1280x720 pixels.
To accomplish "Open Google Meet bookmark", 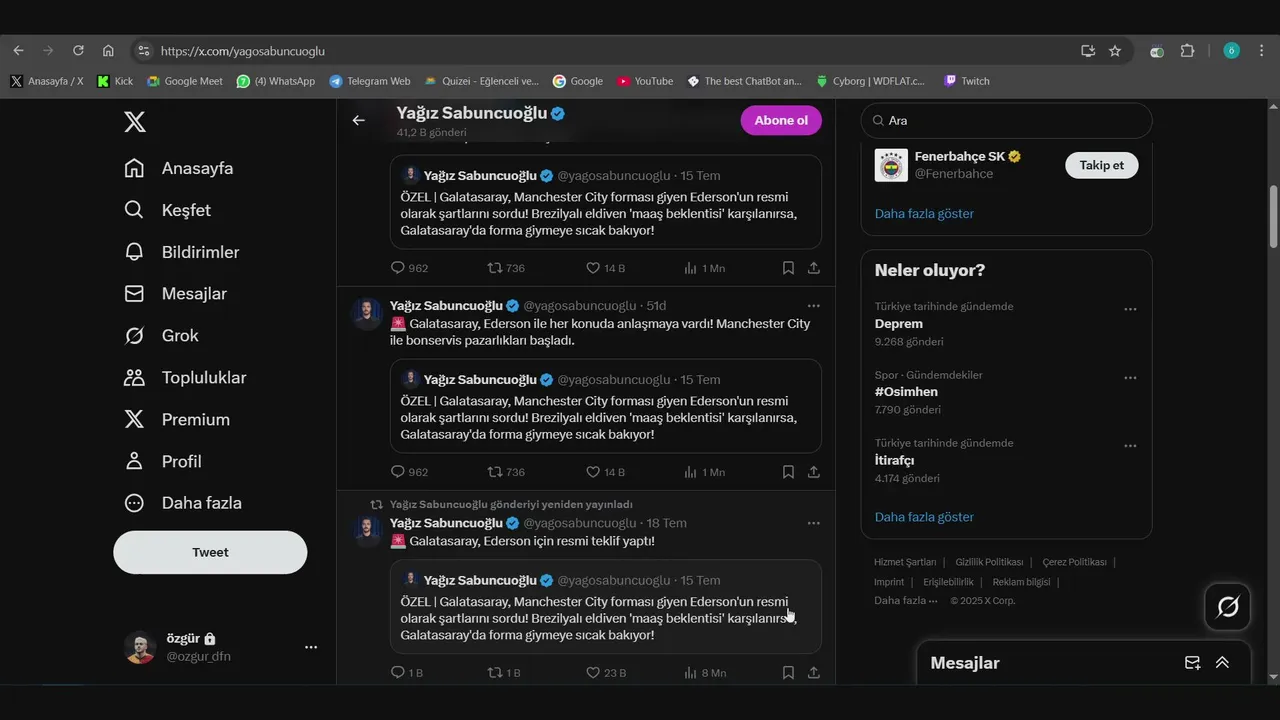I will pos(185,81).
